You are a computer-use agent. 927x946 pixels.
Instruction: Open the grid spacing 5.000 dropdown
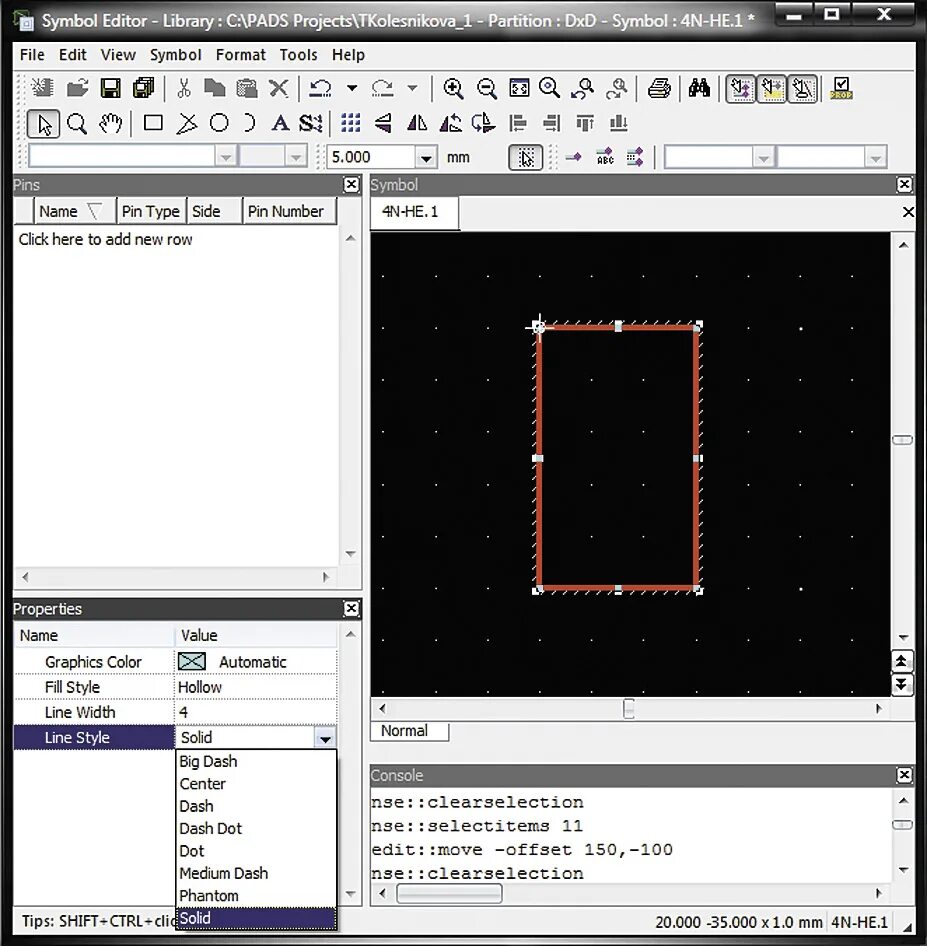pos(426,158)
